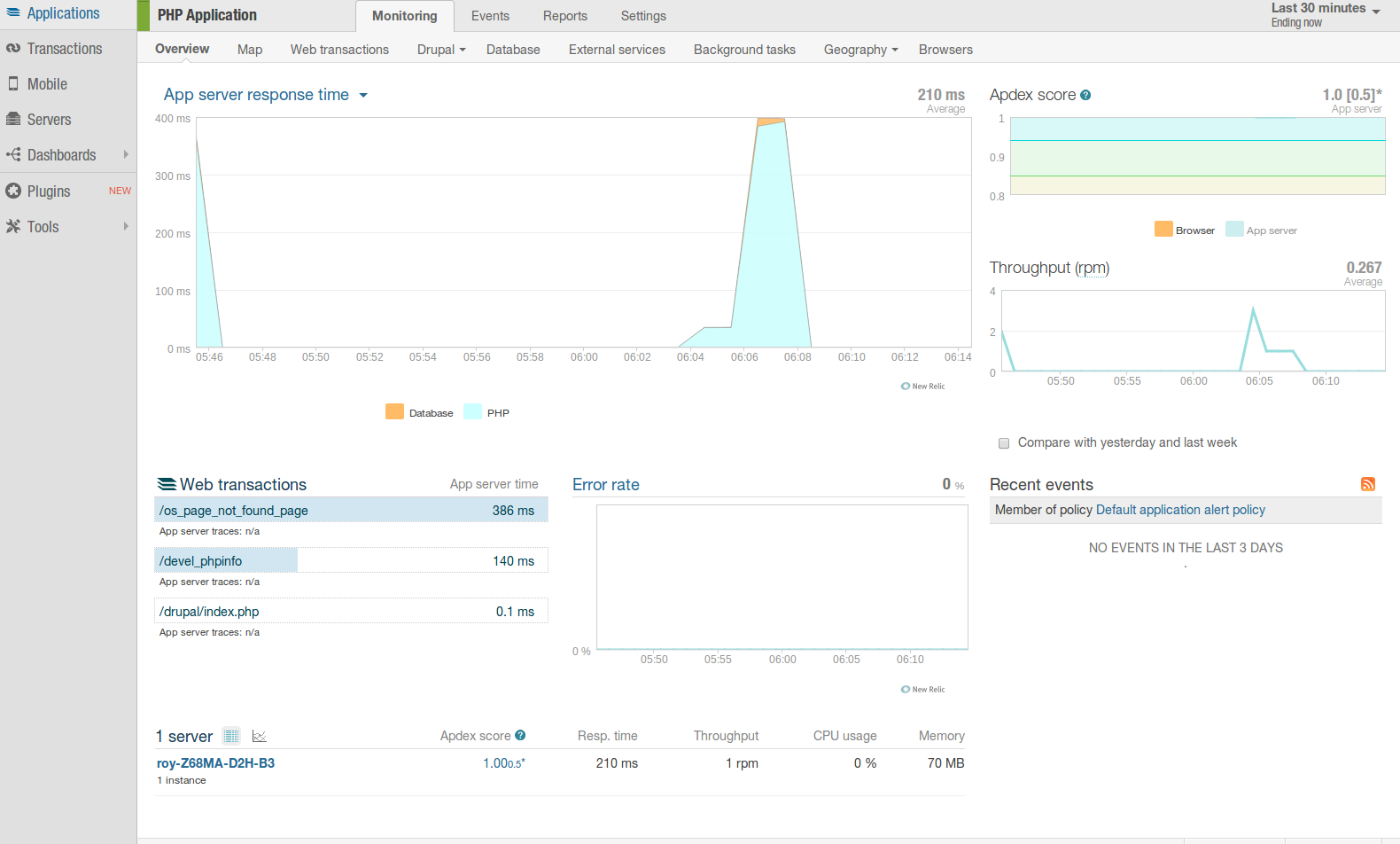Open the Database page
Viewport: 1400px width, 844px height.
(513, 50)
